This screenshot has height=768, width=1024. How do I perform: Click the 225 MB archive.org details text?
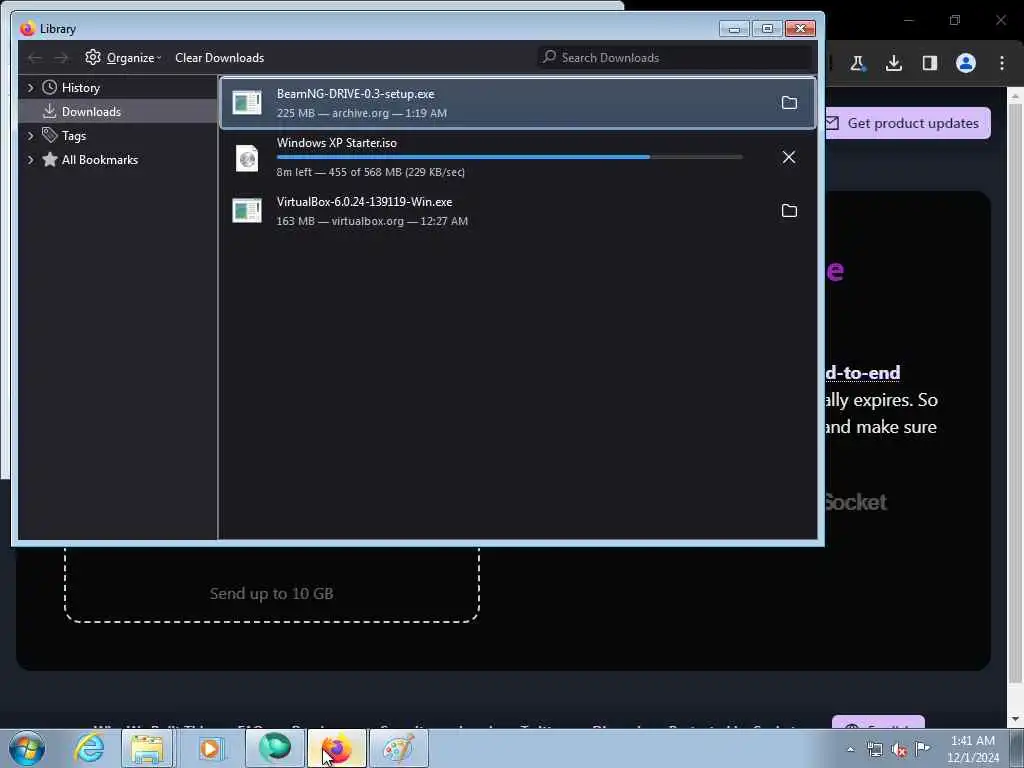pyautogui.click(x=361, y=113)
